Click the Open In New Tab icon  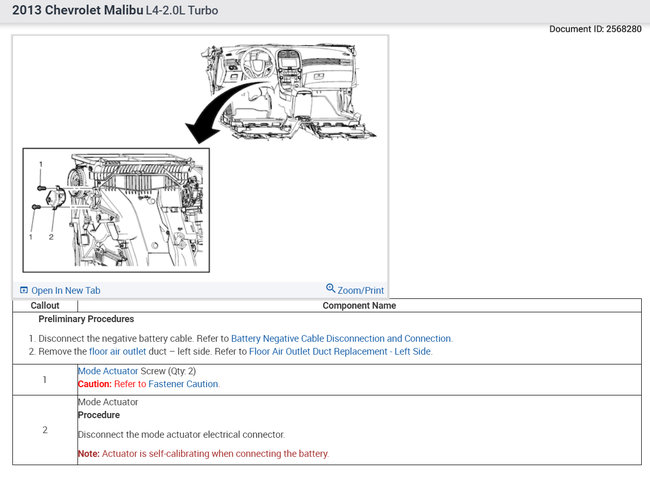24,290
